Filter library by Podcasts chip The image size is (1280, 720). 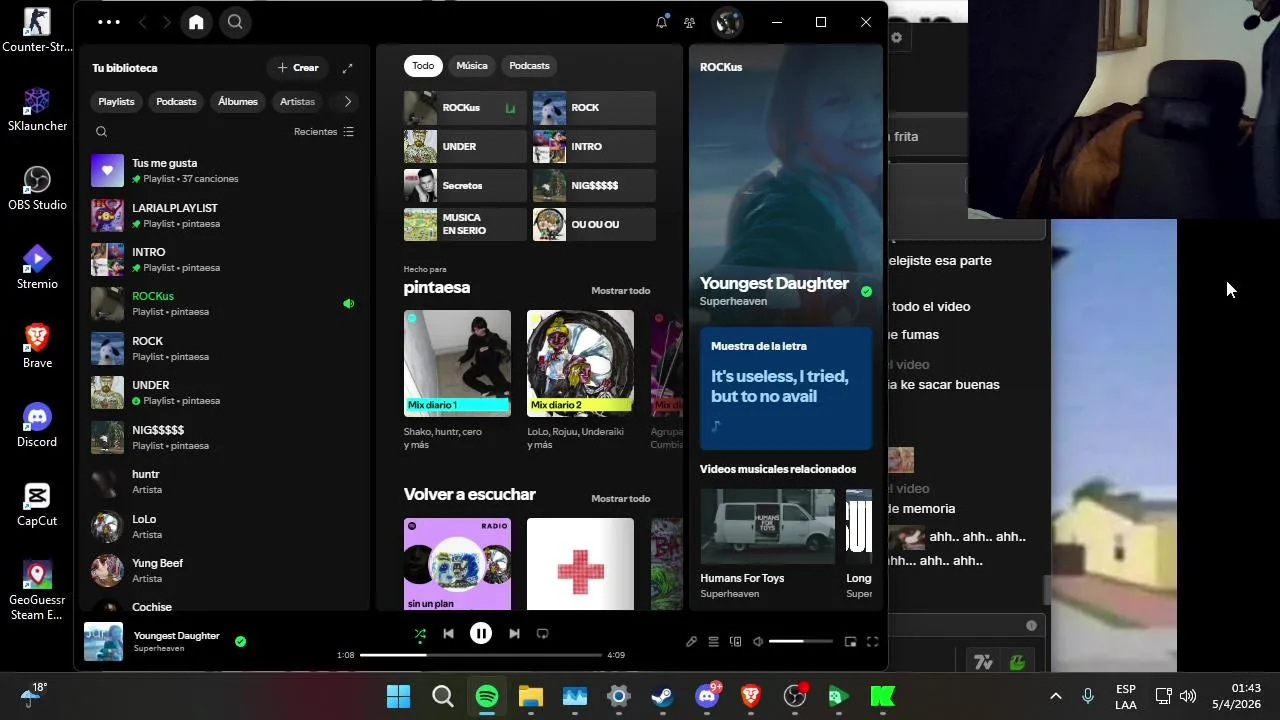point(176,102)
